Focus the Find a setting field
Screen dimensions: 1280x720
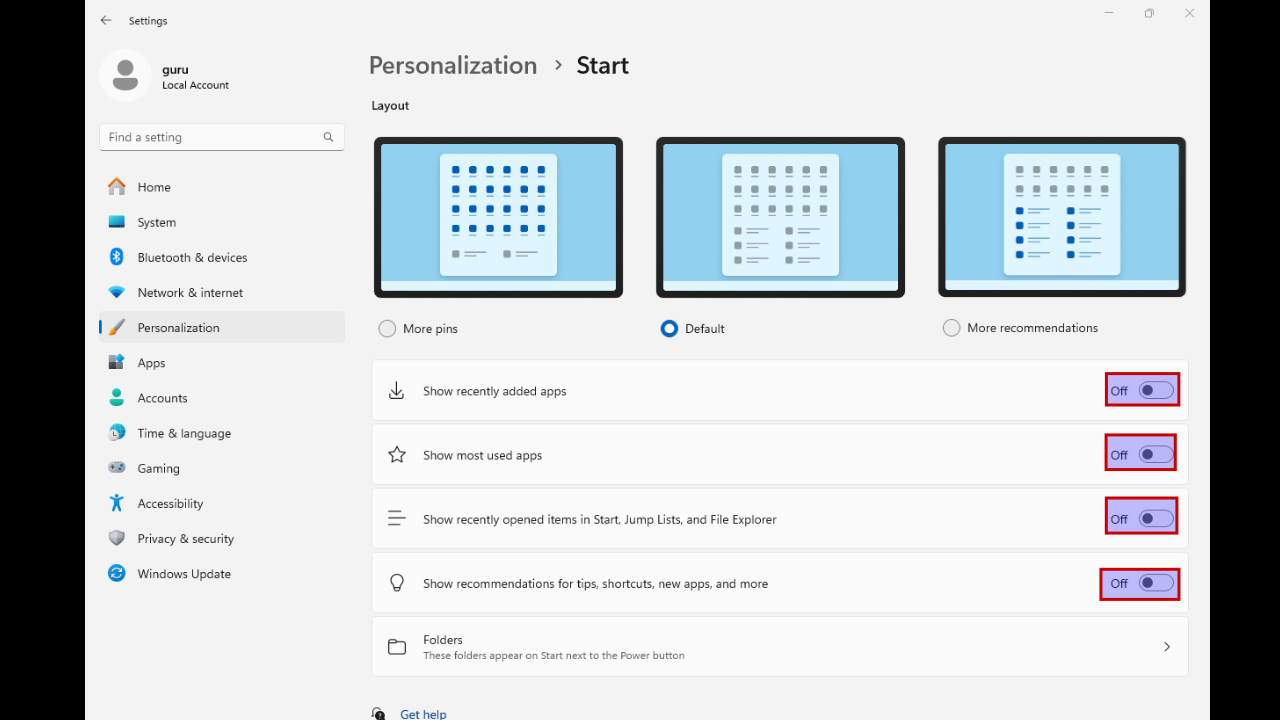(222, 137)
